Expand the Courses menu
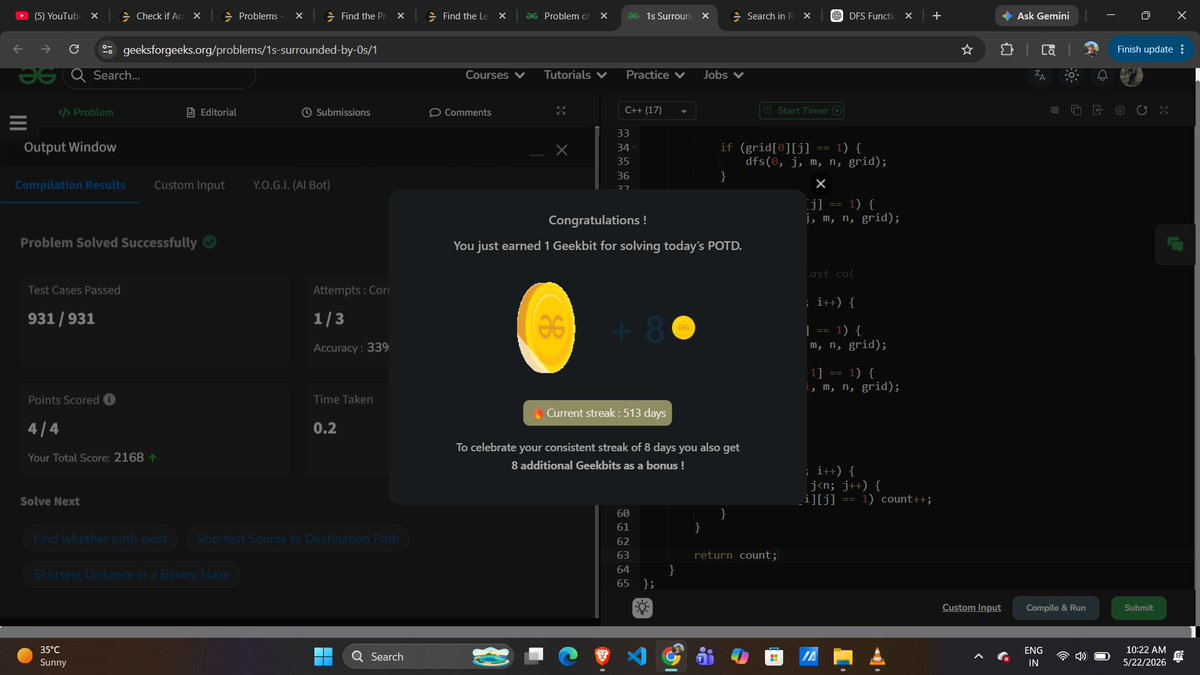 point(494,75)
